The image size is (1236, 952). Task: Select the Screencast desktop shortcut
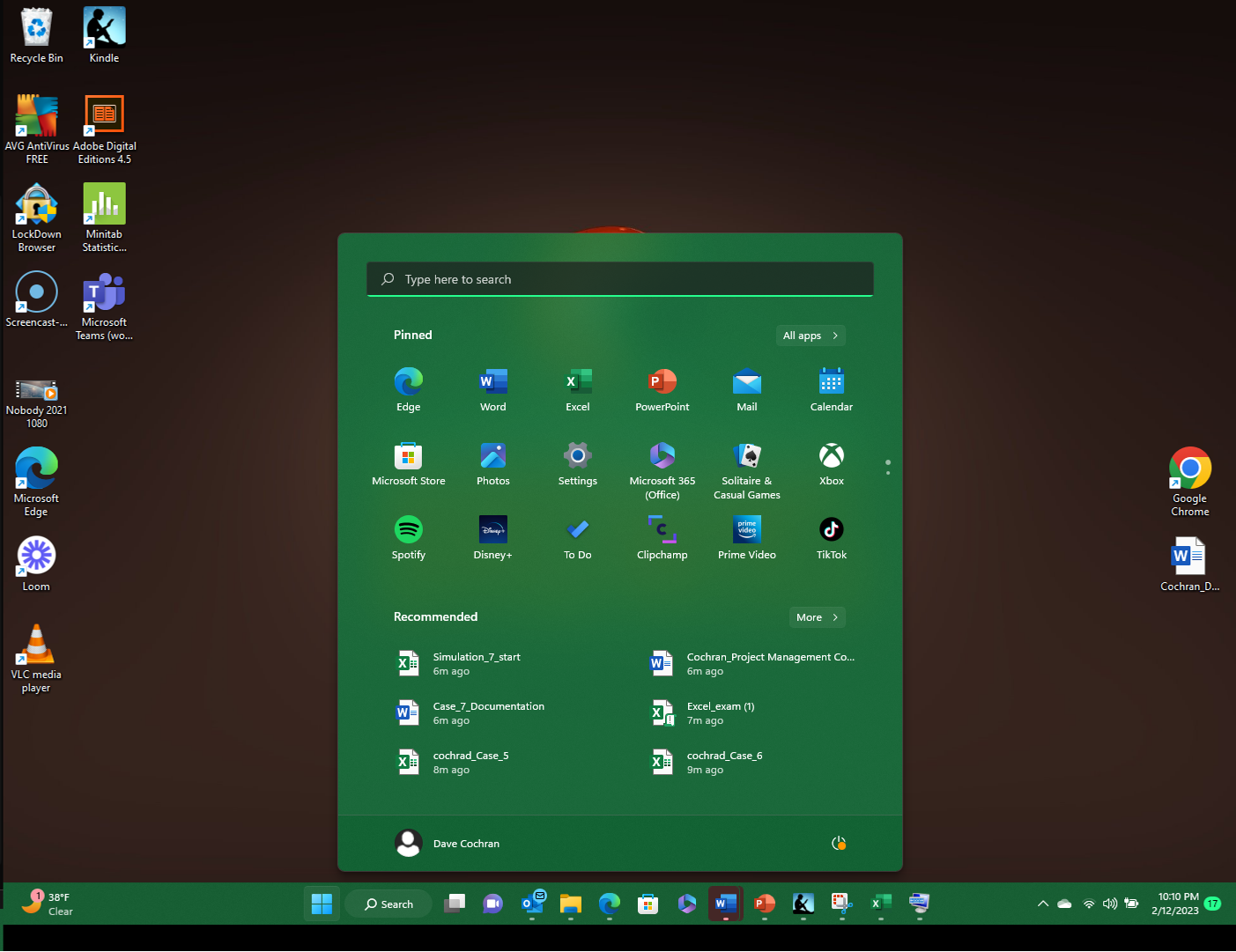36,299
